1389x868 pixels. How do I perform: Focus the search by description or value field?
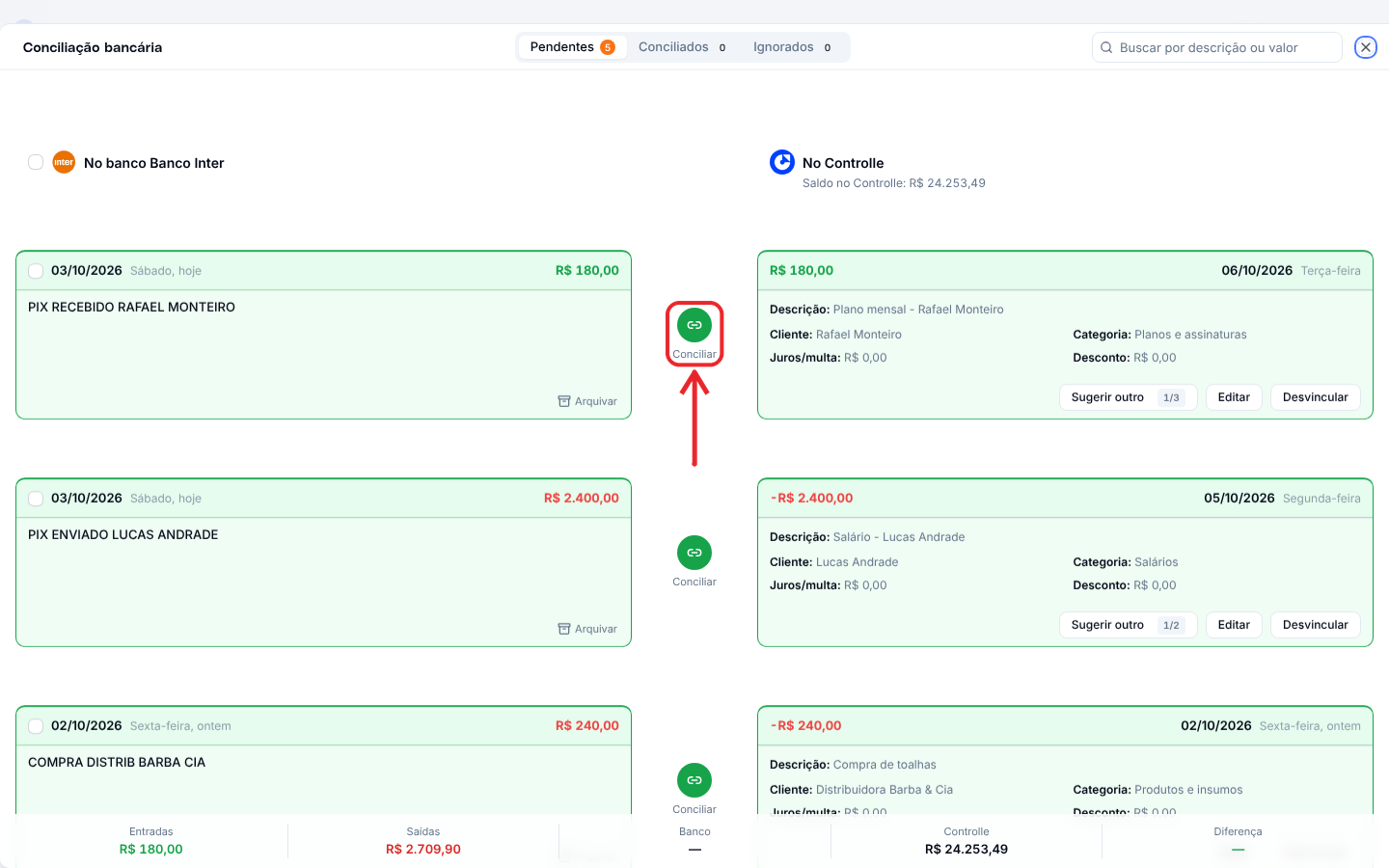click(x=1217, y=47)
